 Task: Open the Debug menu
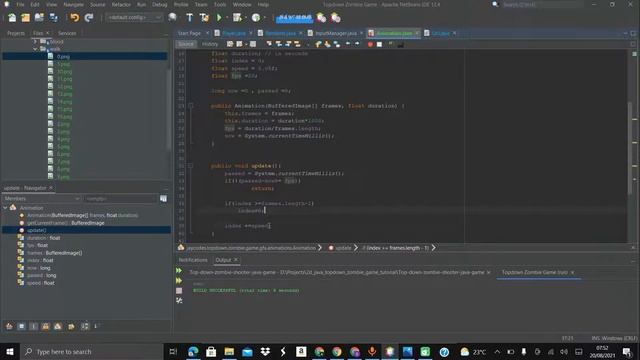[x=160, y=4]
